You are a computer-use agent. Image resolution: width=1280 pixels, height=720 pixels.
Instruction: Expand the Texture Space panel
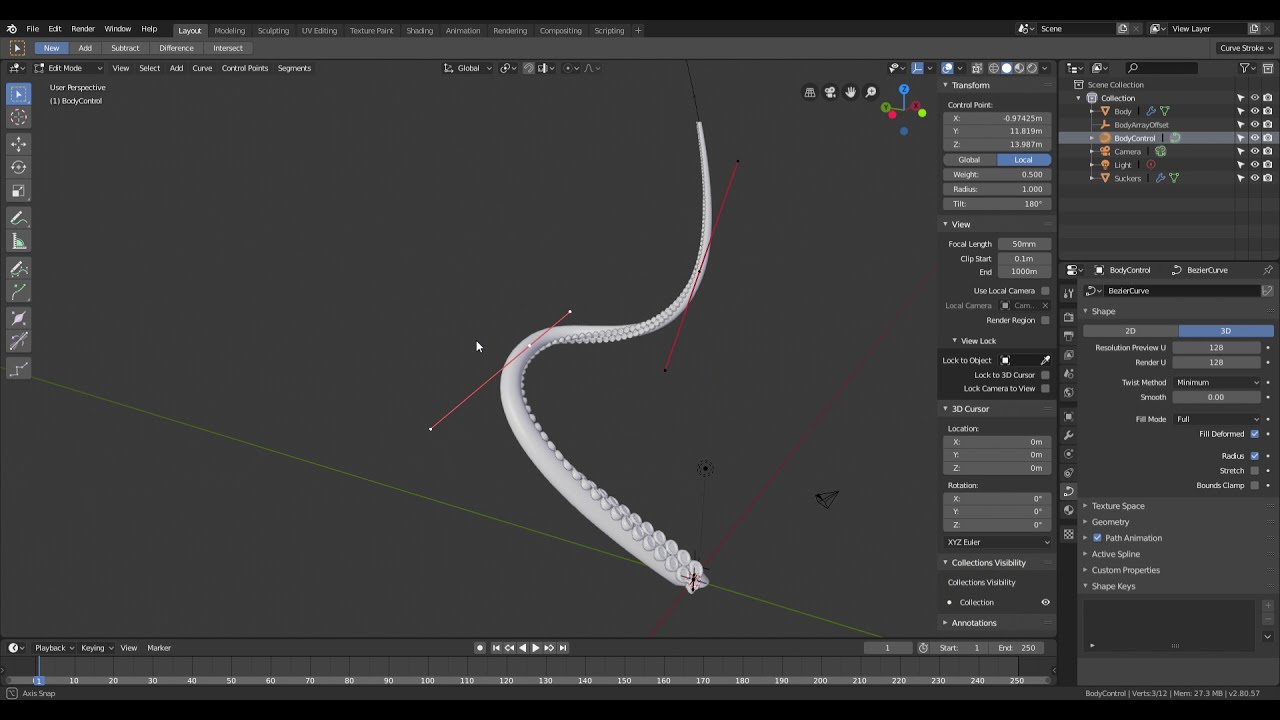click(x=1117, y=506)
